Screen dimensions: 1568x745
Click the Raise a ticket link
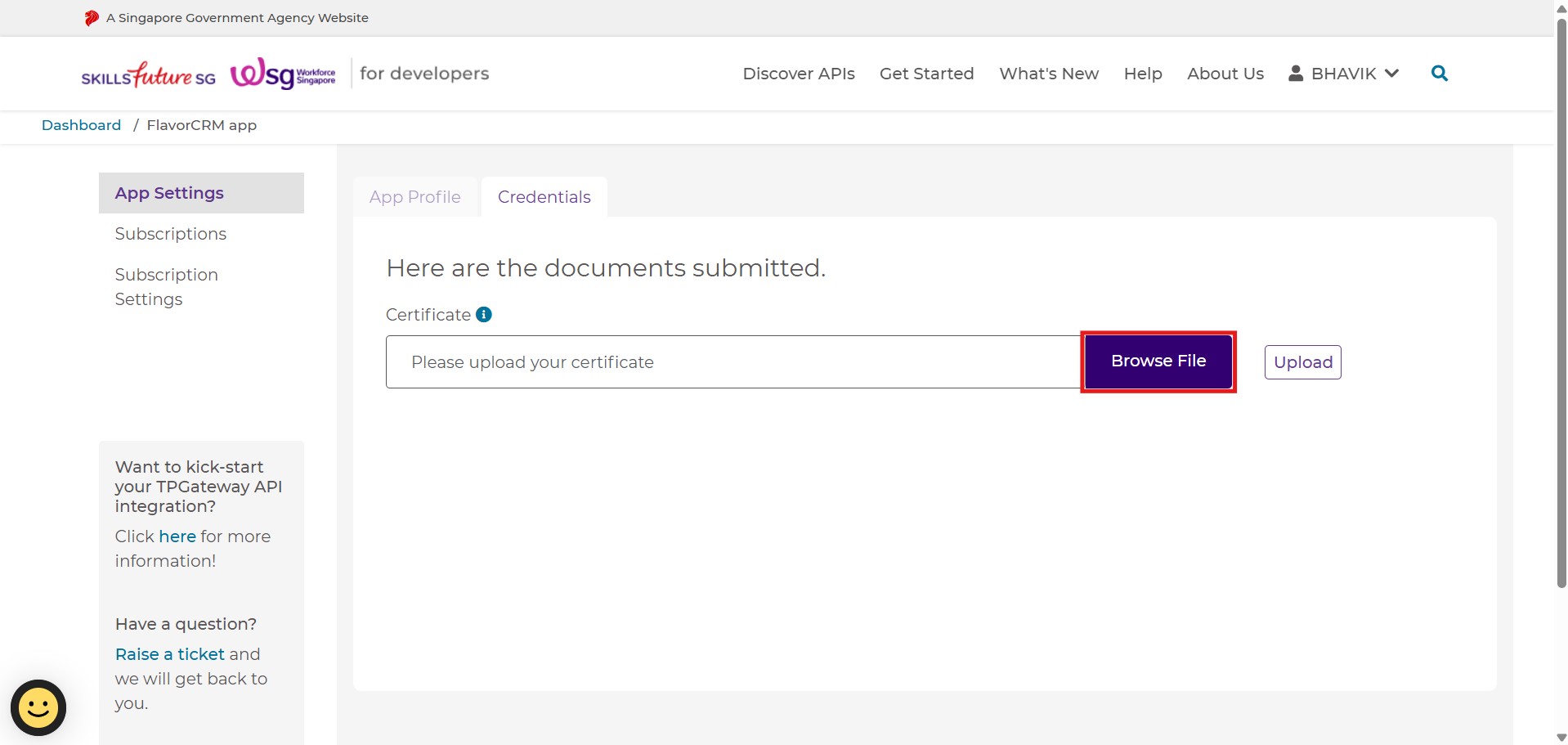click(x=169, y=654)
